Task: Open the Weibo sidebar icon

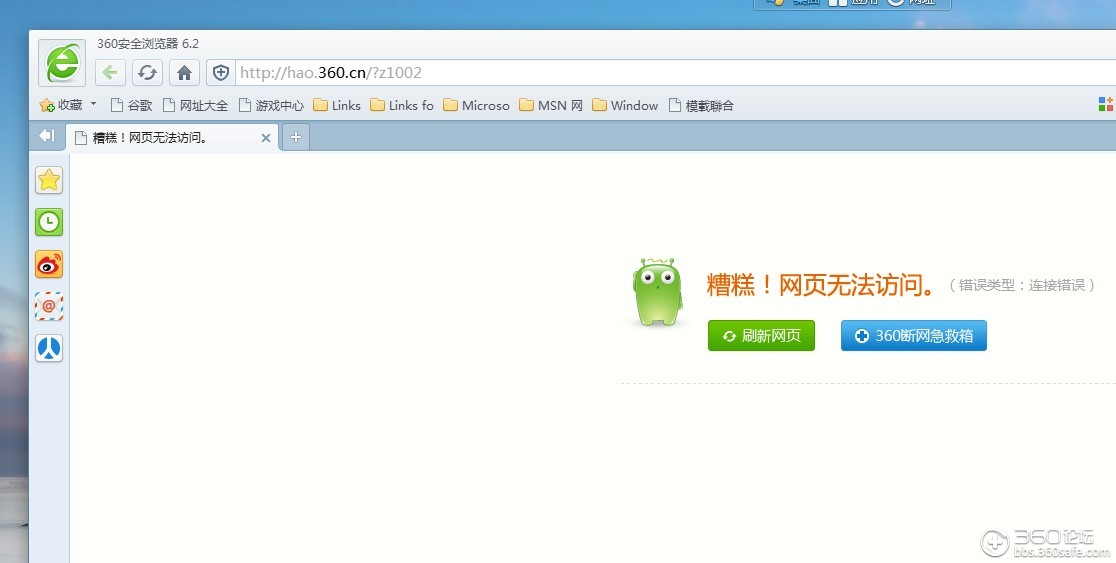Action: [x=49, y=264]
